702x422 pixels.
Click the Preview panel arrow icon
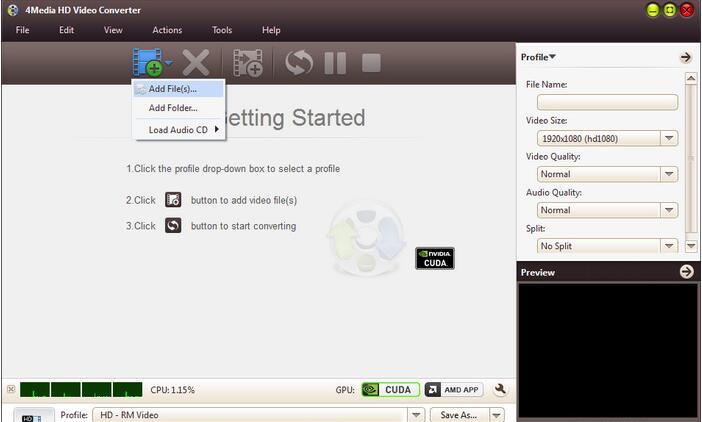coord(686,272)
